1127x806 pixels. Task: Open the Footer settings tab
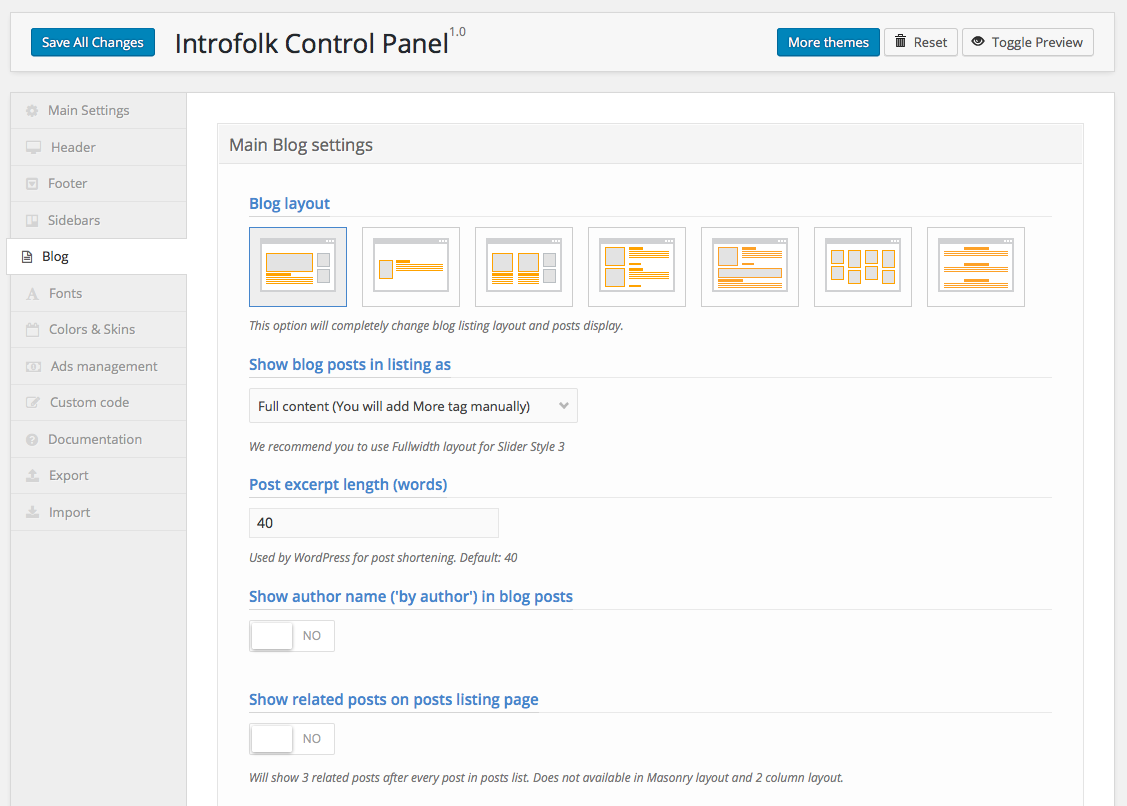coord(67,184)
